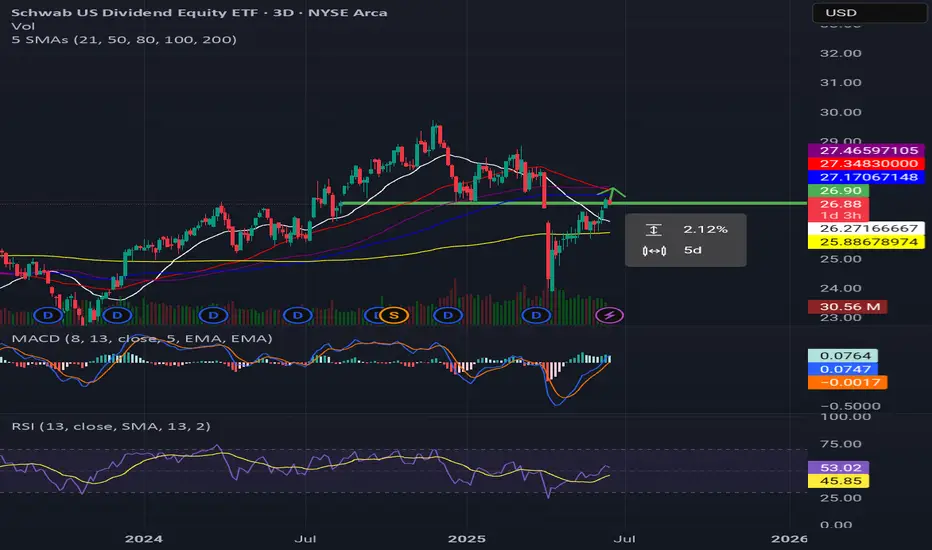
Task: Click the orange S split marker
Action: click(393, 315)
